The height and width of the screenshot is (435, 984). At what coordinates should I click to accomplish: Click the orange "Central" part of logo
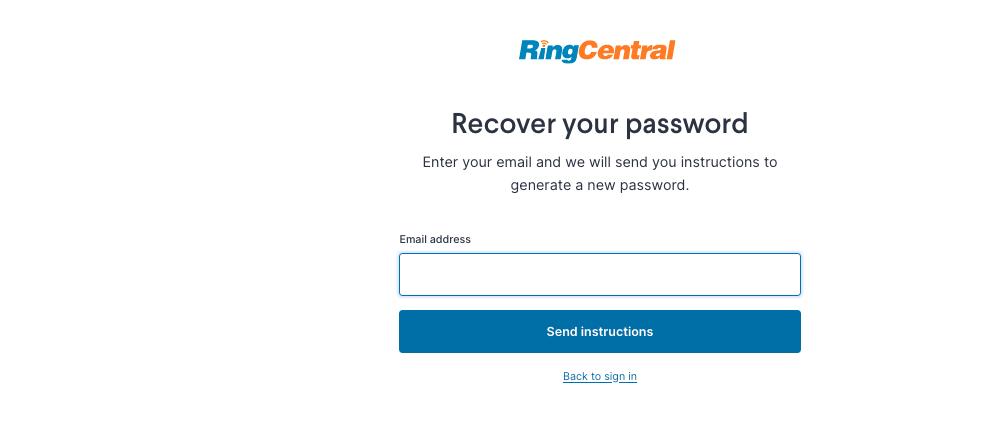coord(627,50)
